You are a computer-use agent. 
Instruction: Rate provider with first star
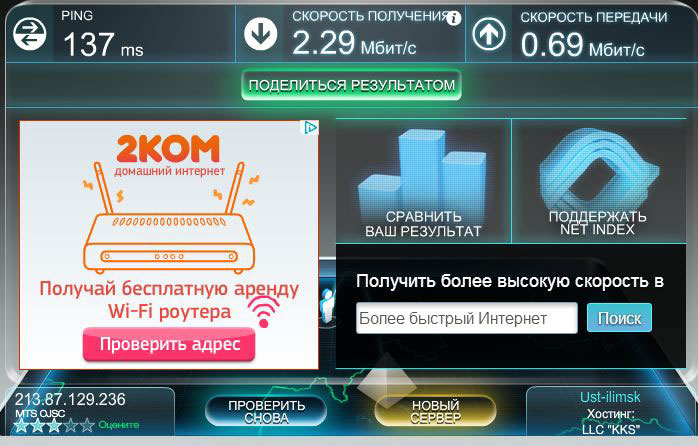click(x=21, y=426)
